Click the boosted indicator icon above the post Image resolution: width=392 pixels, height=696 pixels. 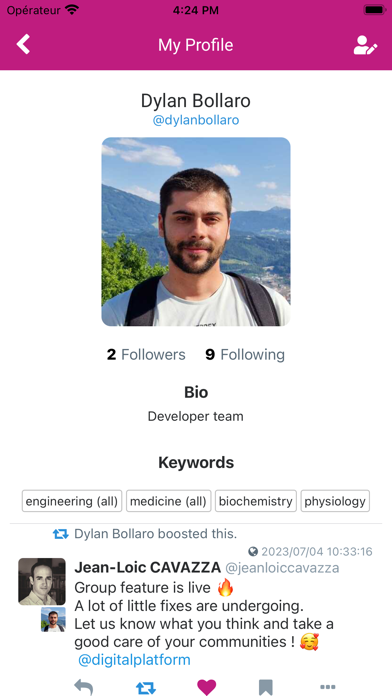point(61,534)
